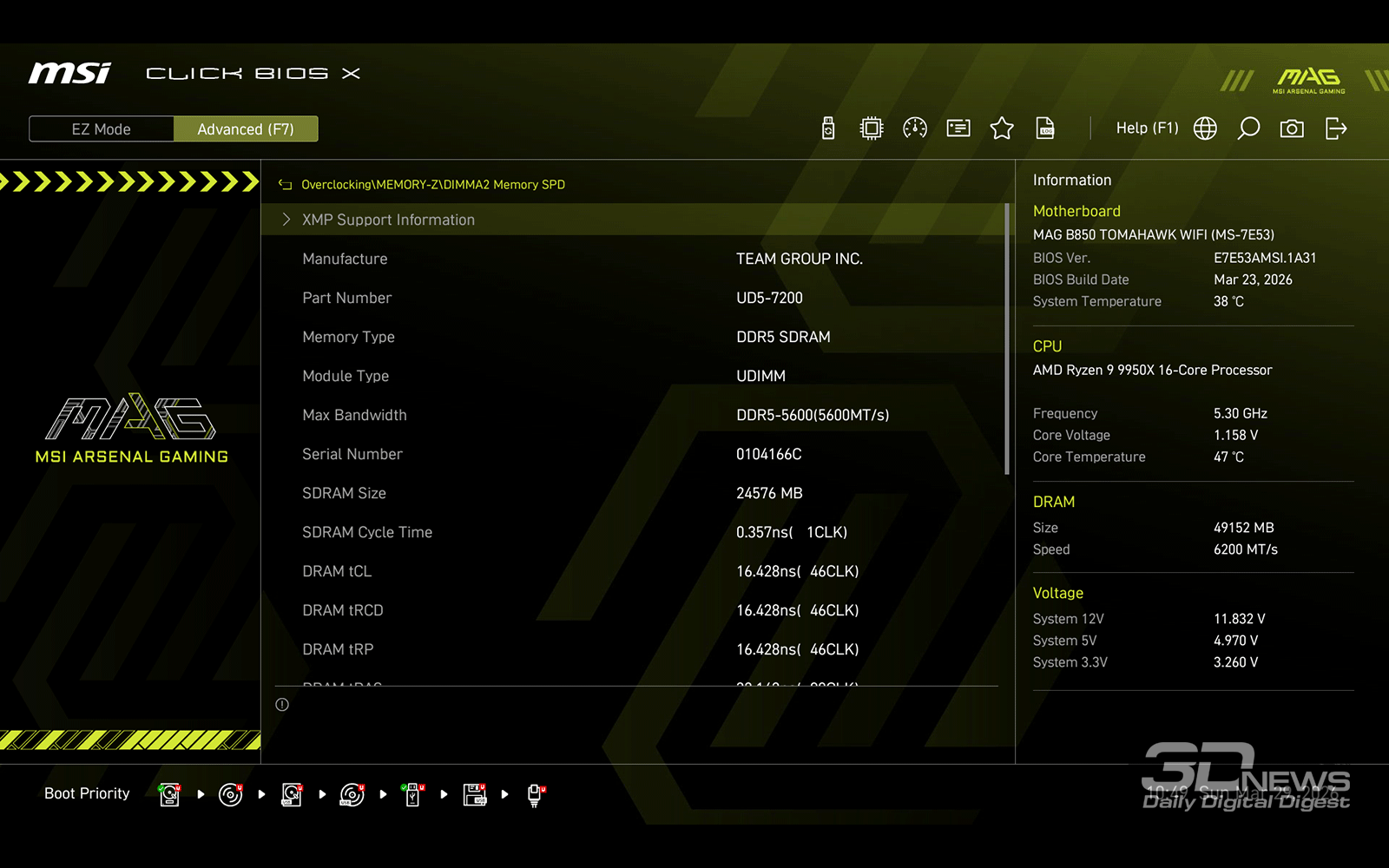
Task: Switch to EZ Mode
Action: point(102,128)
